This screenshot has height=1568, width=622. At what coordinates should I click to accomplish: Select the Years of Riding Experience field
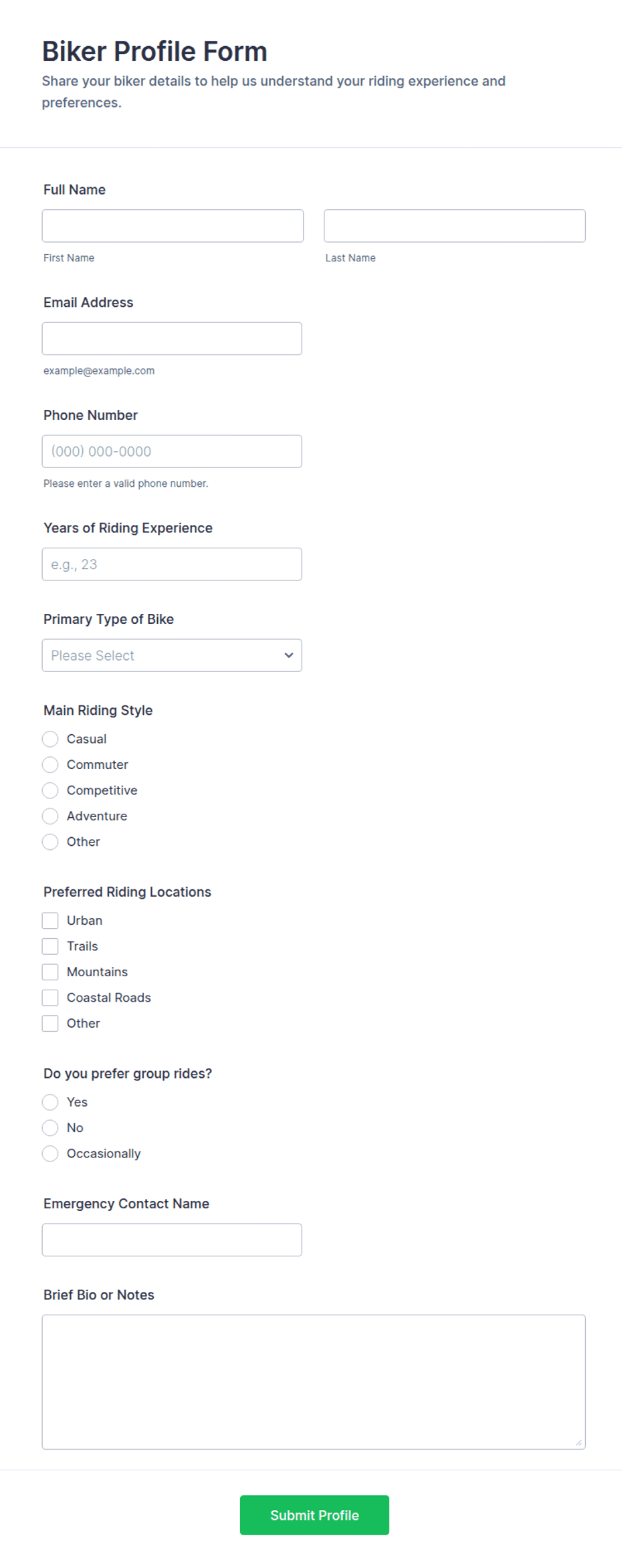pos(172,564)
